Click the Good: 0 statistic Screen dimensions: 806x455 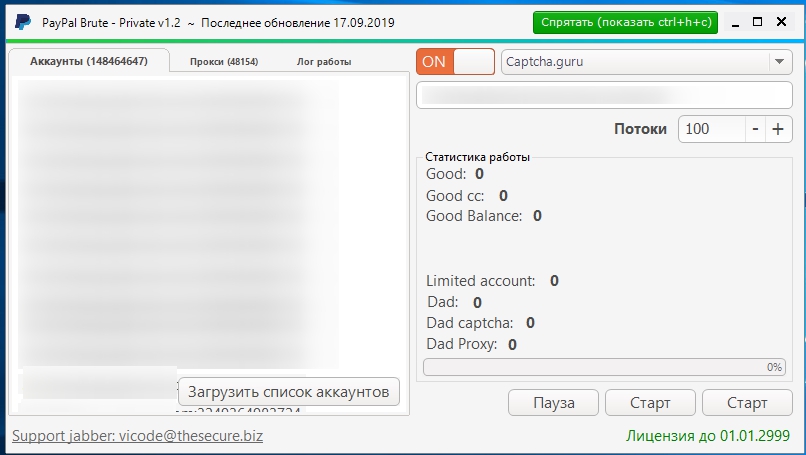(x=455, y=174)
